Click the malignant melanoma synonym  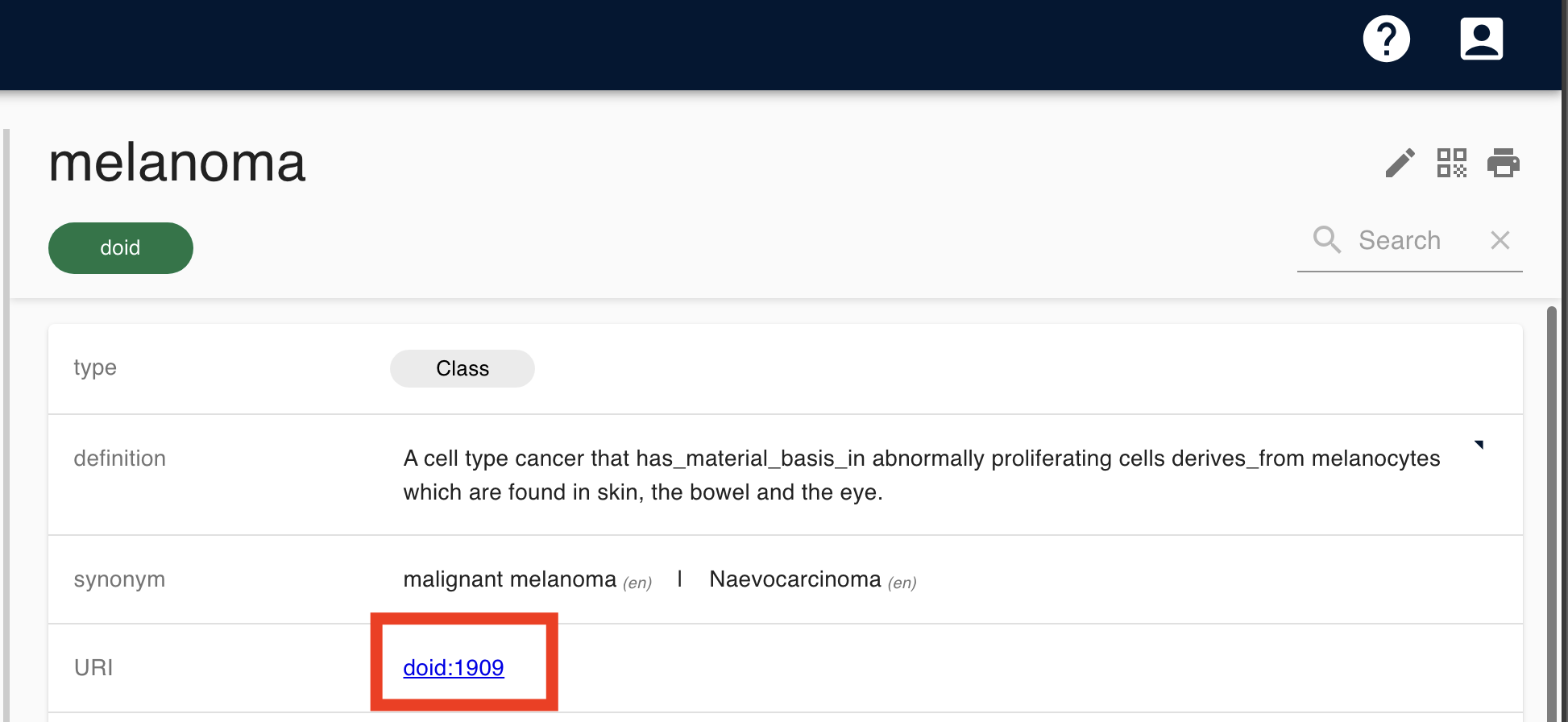509,579
